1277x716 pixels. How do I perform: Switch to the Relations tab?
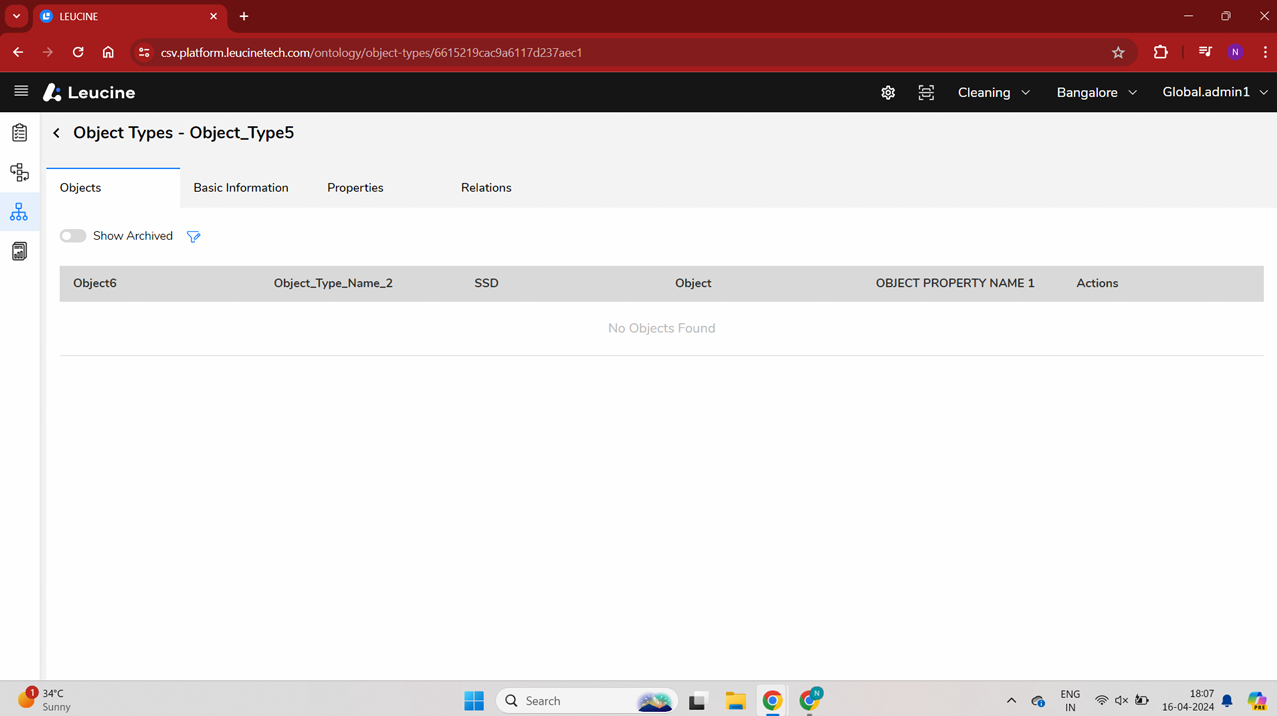(486, 188)
